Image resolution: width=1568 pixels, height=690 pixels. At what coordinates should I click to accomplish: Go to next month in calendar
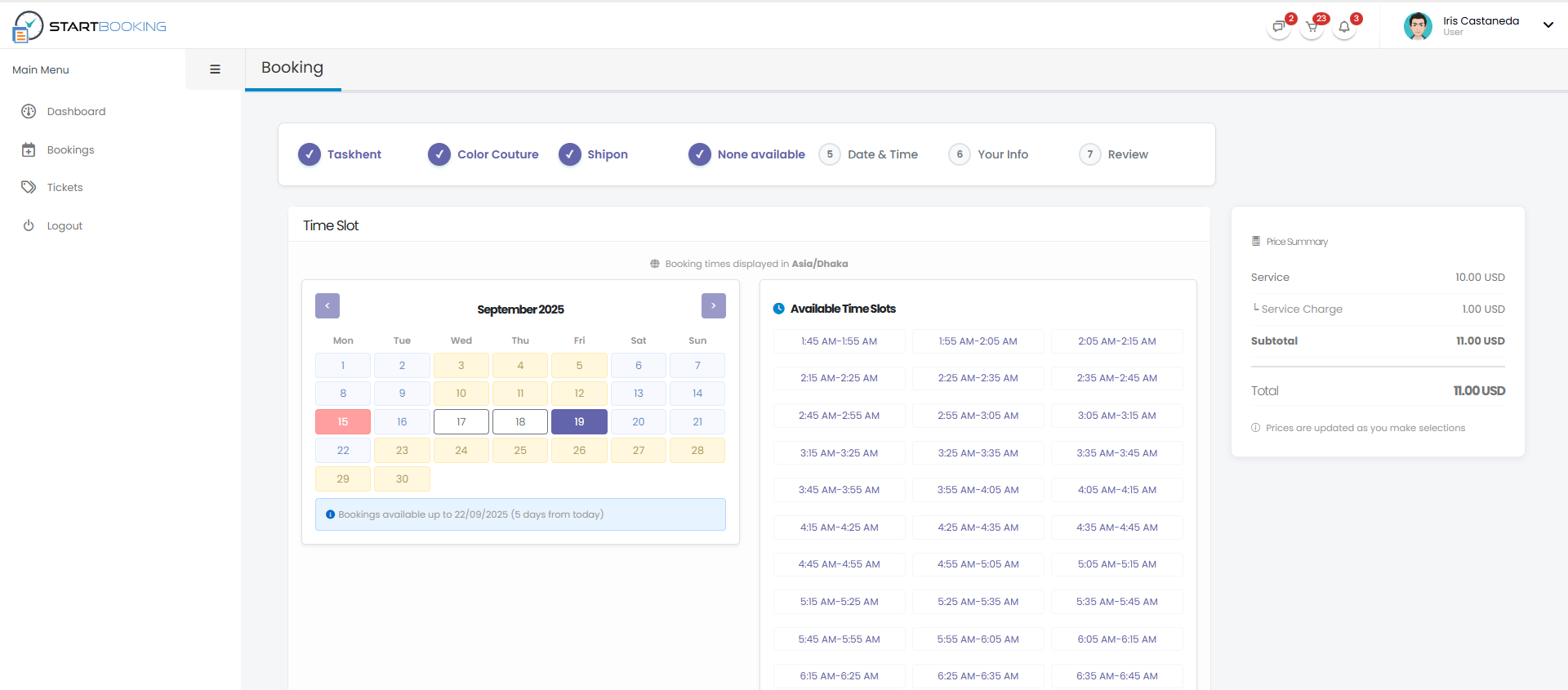(713, 305)
